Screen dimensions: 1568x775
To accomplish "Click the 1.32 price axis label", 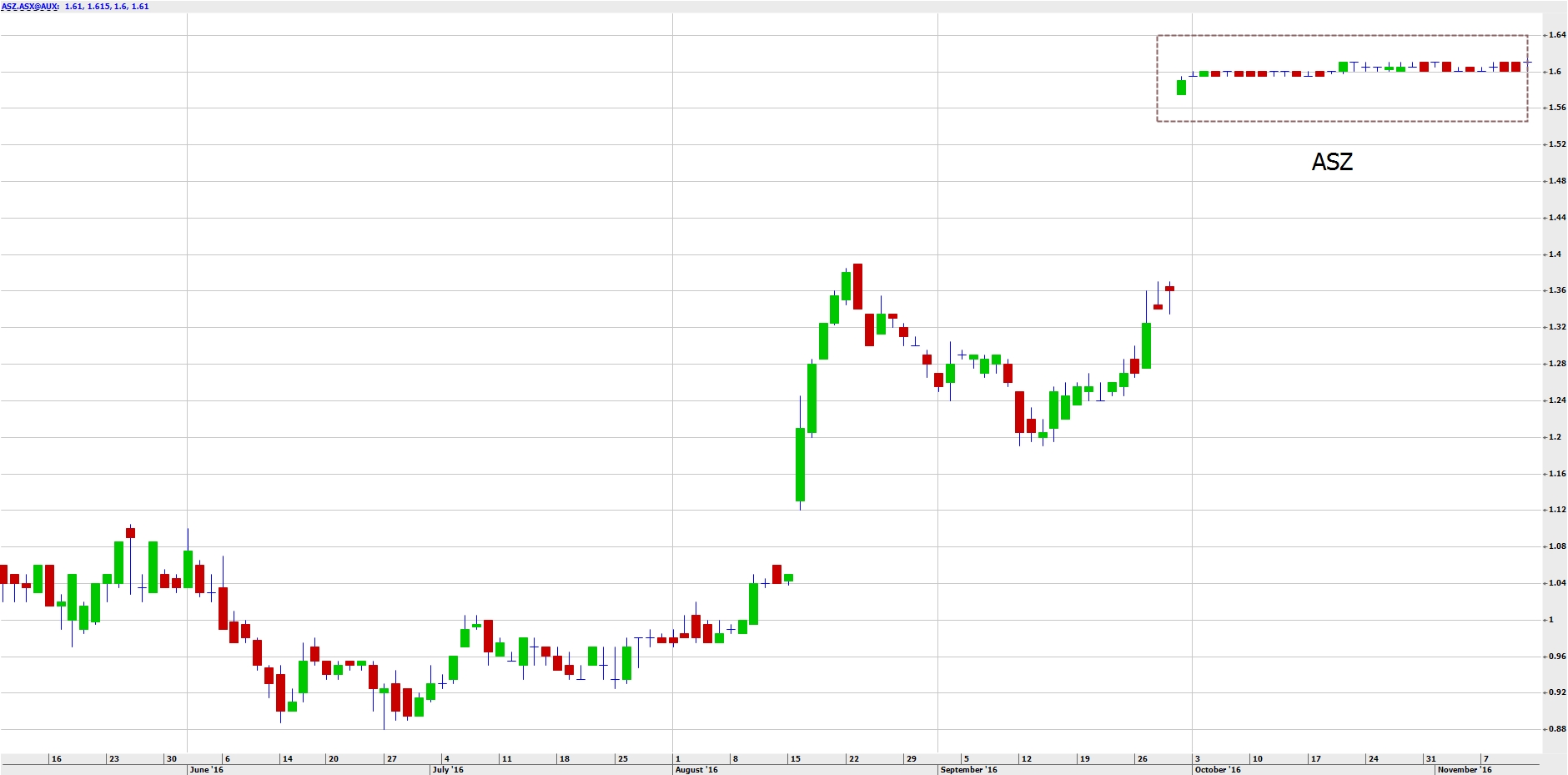I will click(1556, 327).
